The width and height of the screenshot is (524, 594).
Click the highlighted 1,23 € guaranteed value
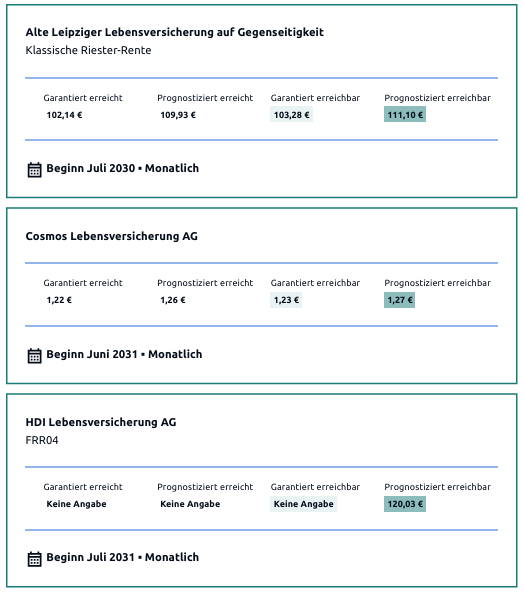pos(286,300)
